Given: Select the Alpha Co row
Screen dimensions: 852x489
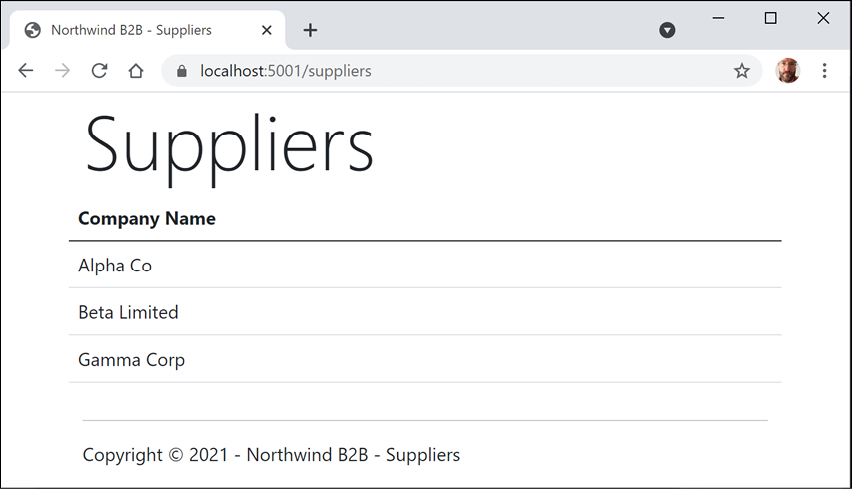Looking at the screenshot, I should point(115,265).
